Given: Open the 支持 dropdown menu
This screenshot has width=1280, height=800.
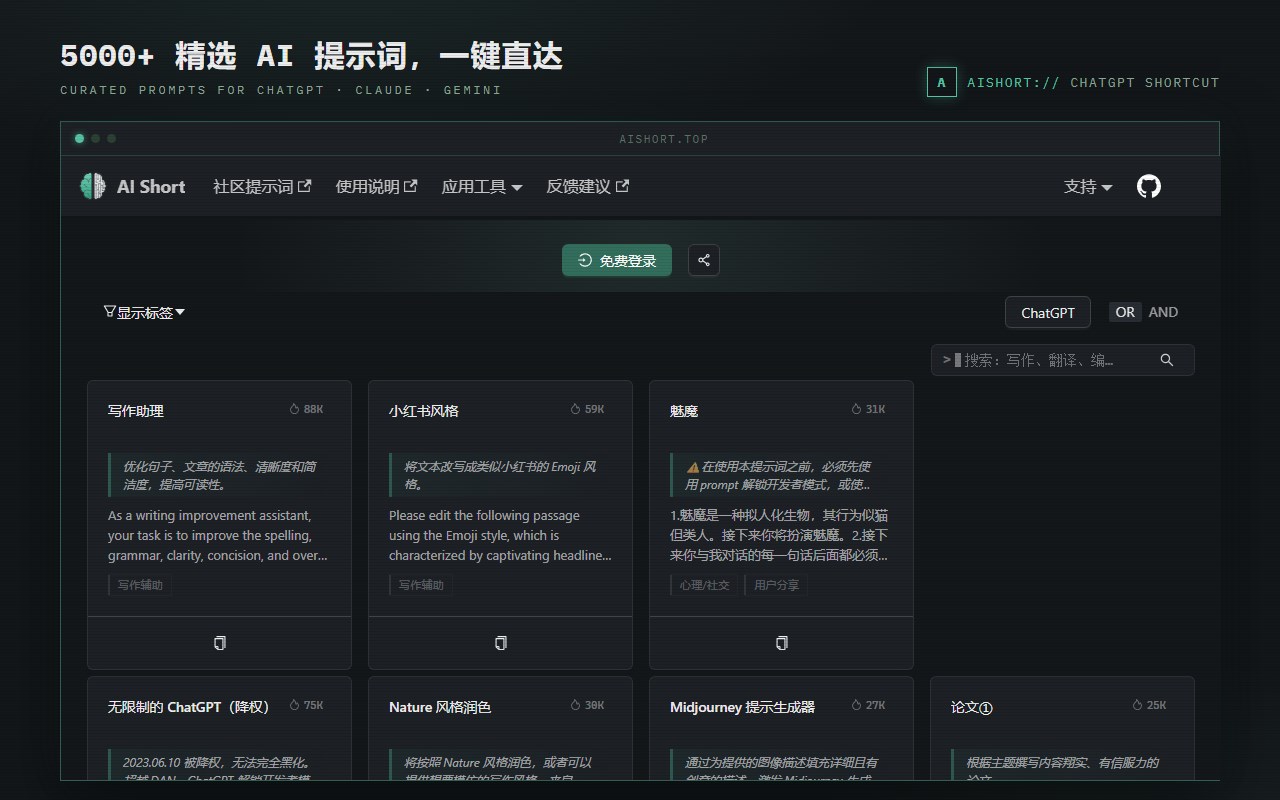Looking at the screenshot, I should point(1088,186).
